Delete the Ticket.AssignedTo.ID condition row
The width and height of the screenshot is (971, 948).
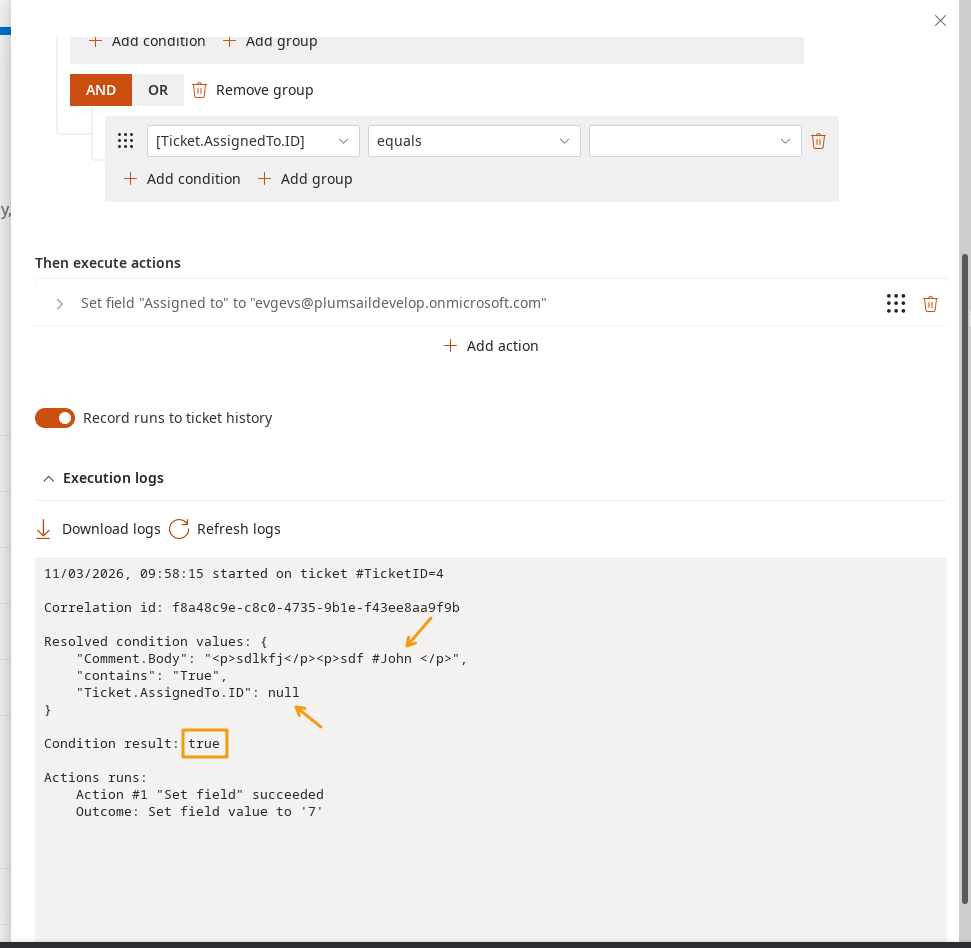point(818,141)
